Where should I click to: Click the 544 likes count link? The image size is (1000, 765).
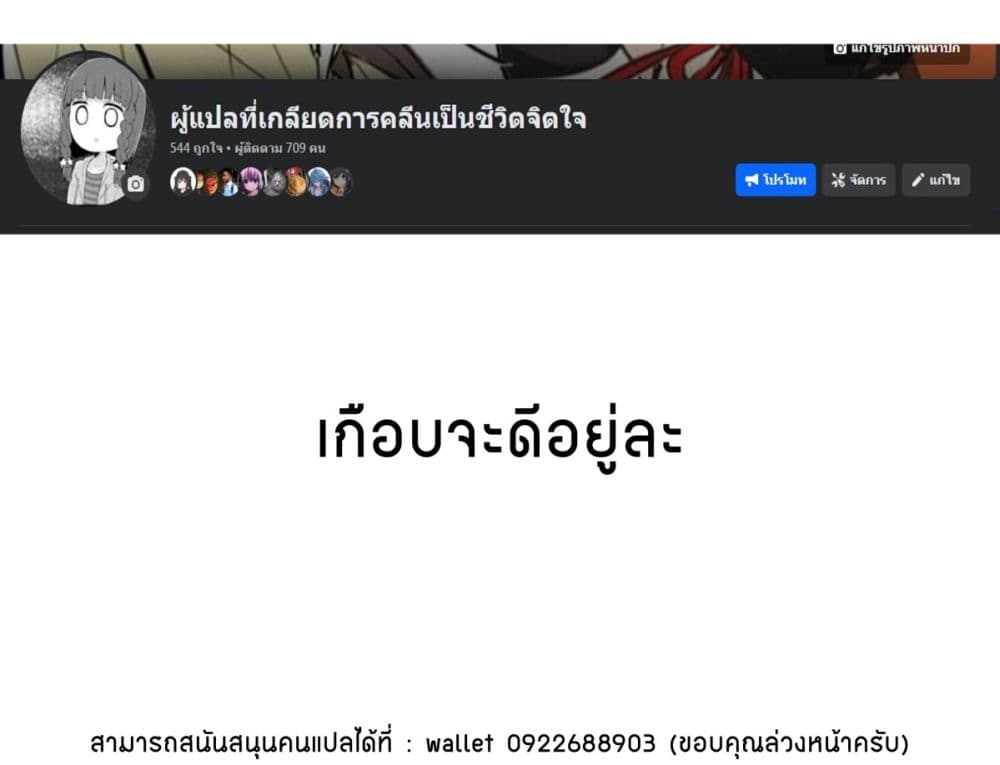point(195,148)
